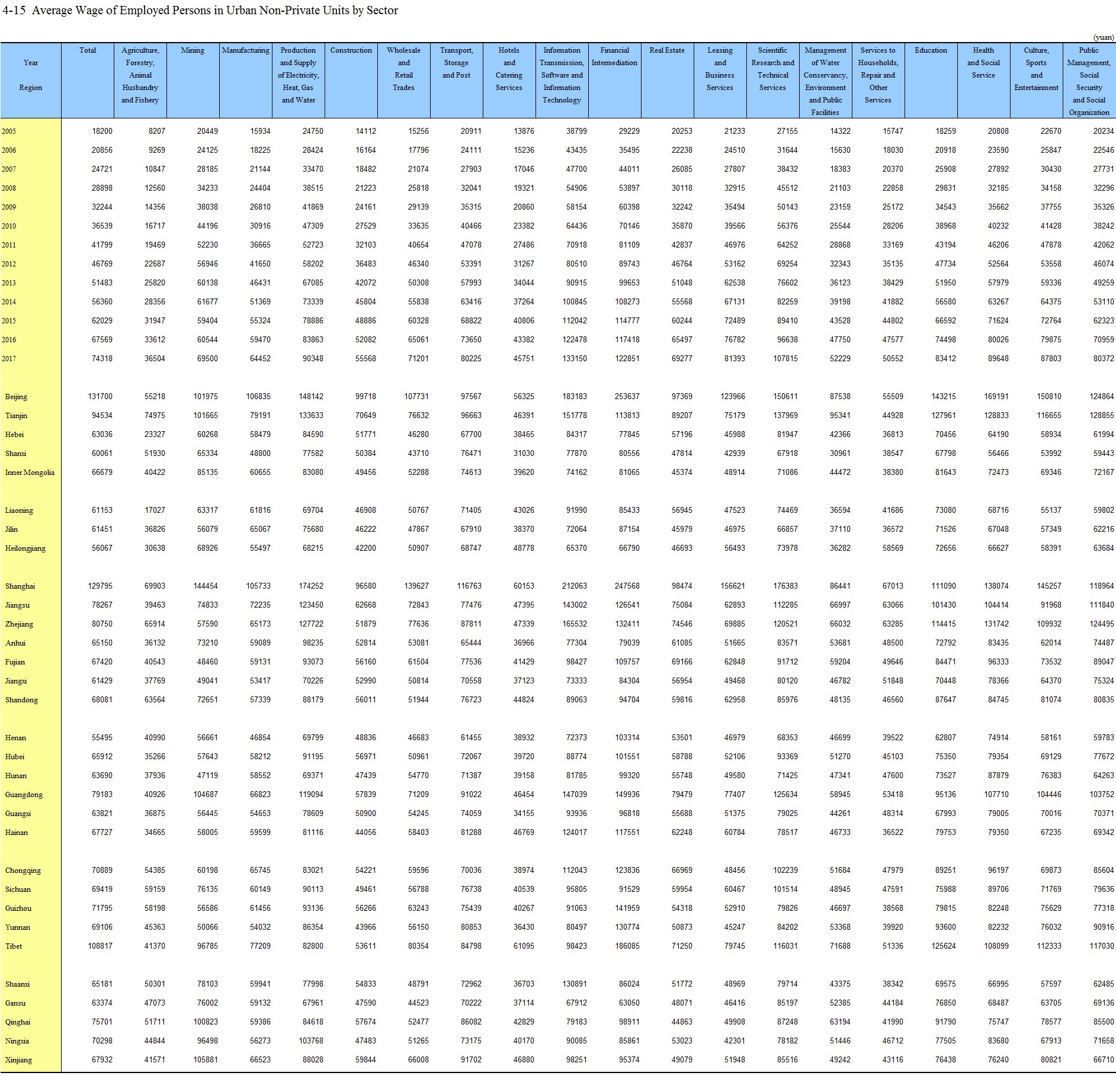Select the 2008 row label
The width and height of the screenshot is (1116, 1092).
click(x=9, y=188)
